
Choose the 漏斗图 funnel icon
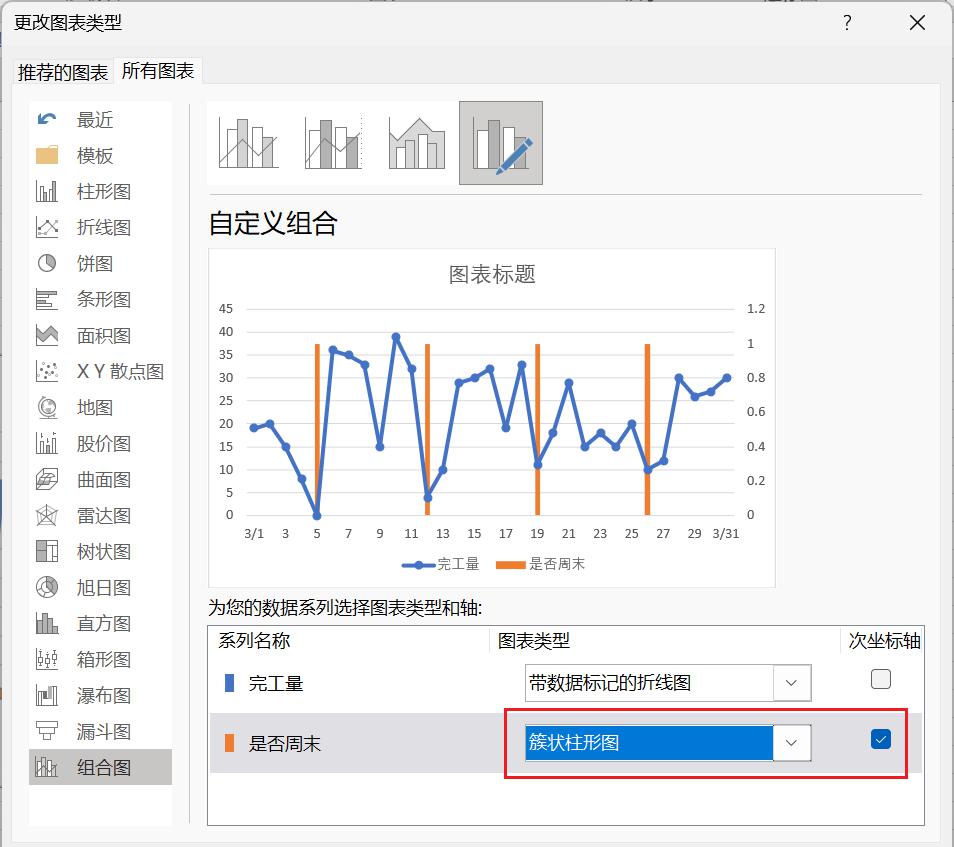(x=47, y=731)
